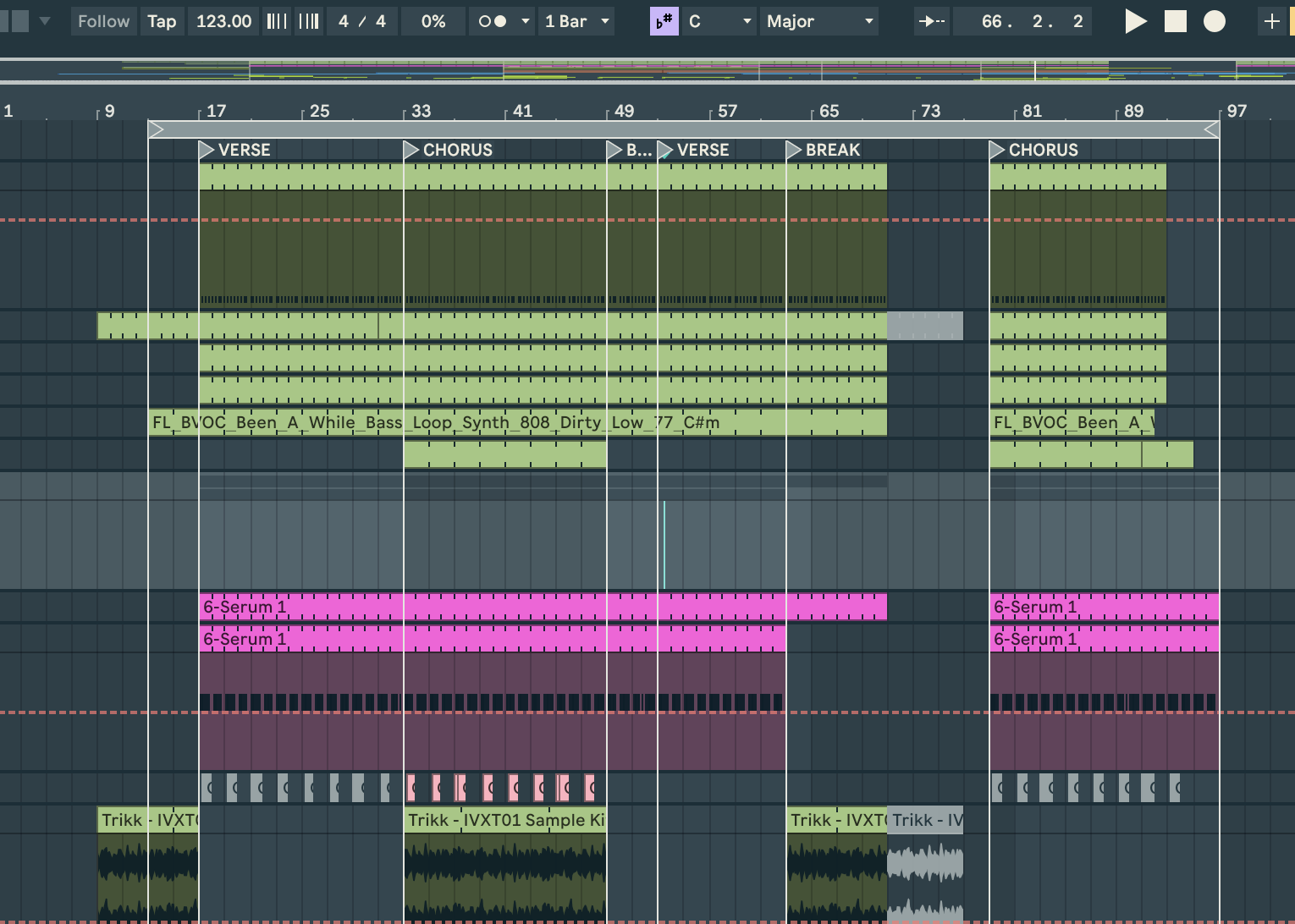Click the phase nudge down icon

click(277, 21)
